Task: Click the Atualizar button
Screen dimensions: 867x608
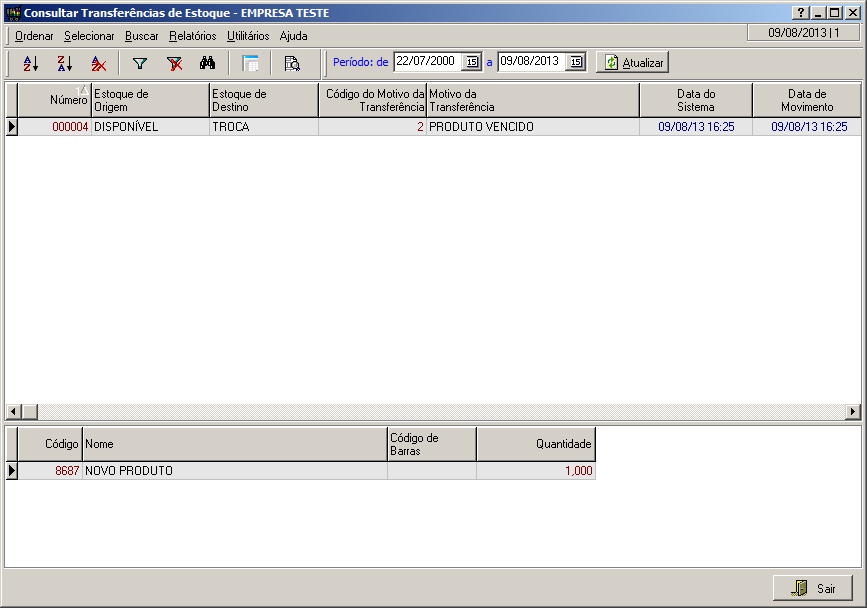Action: pyautogui.click(x=633, y=62)
